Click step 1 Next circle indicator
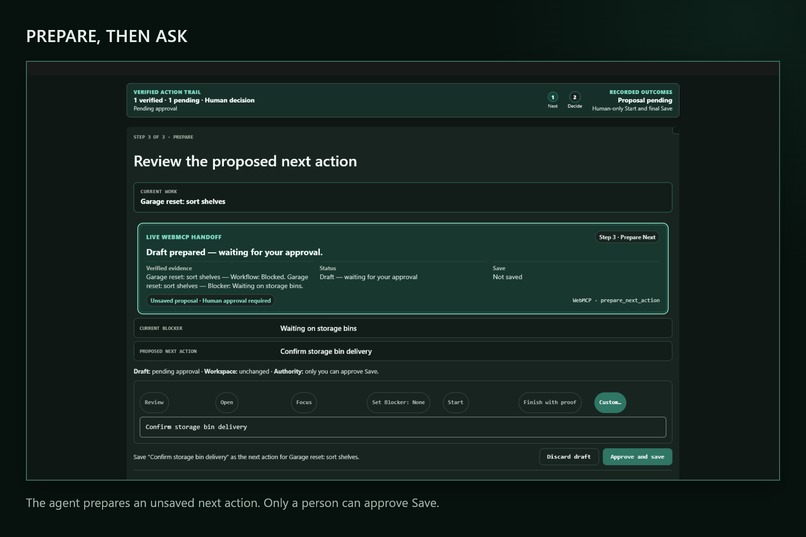806x537 pixels. click(x=553, y=97)
